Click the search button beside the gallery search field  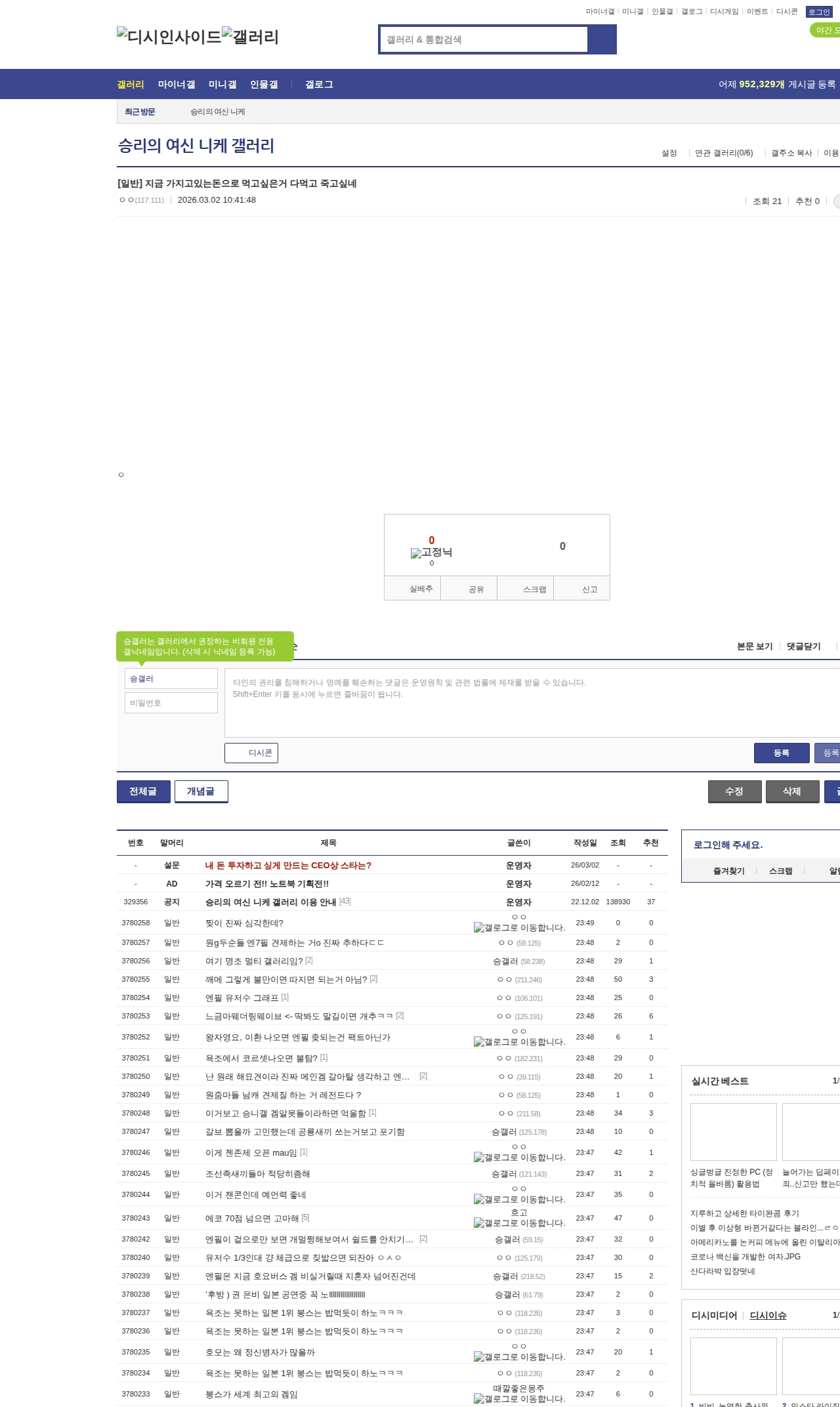601,39
